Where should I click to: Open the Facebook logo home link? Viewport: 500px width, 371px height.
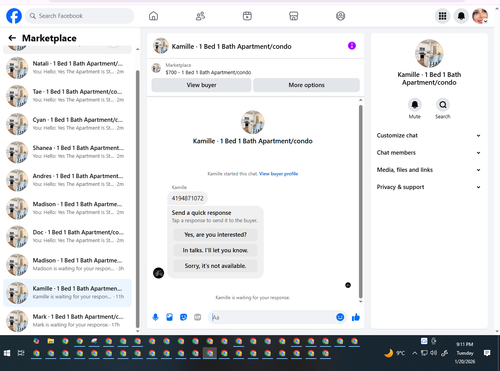[14, 16]
